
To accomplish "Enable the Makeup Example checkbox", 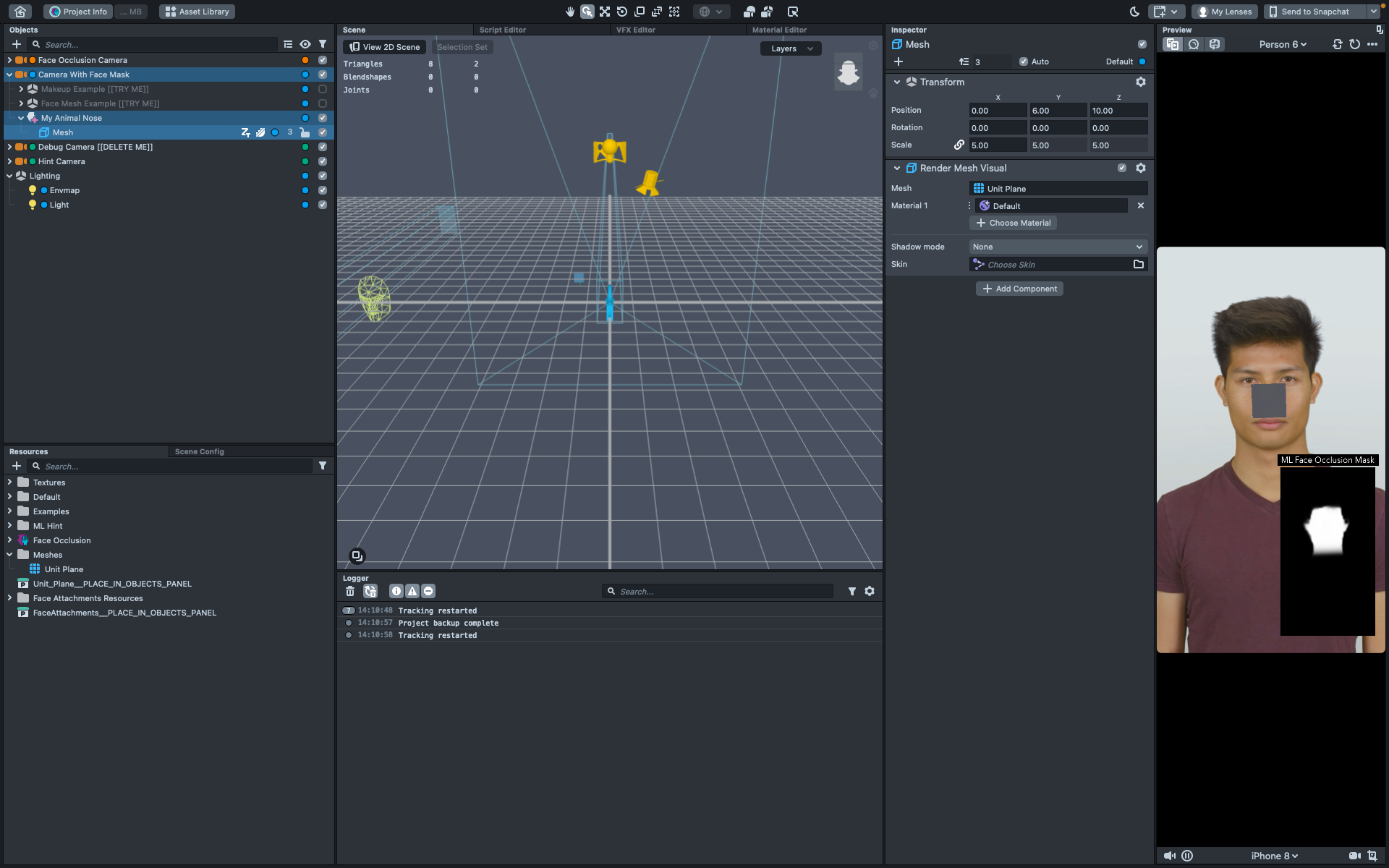I will click(x=323, y=89).
